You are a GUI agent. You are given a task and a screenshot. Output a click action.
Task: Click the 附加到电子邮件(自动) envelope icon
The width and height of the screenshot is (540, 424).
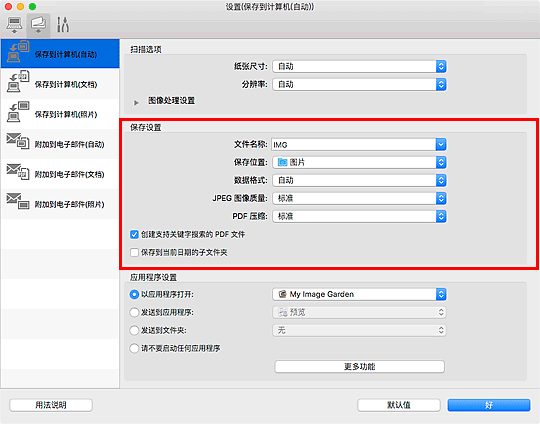(x=18, y=141)
